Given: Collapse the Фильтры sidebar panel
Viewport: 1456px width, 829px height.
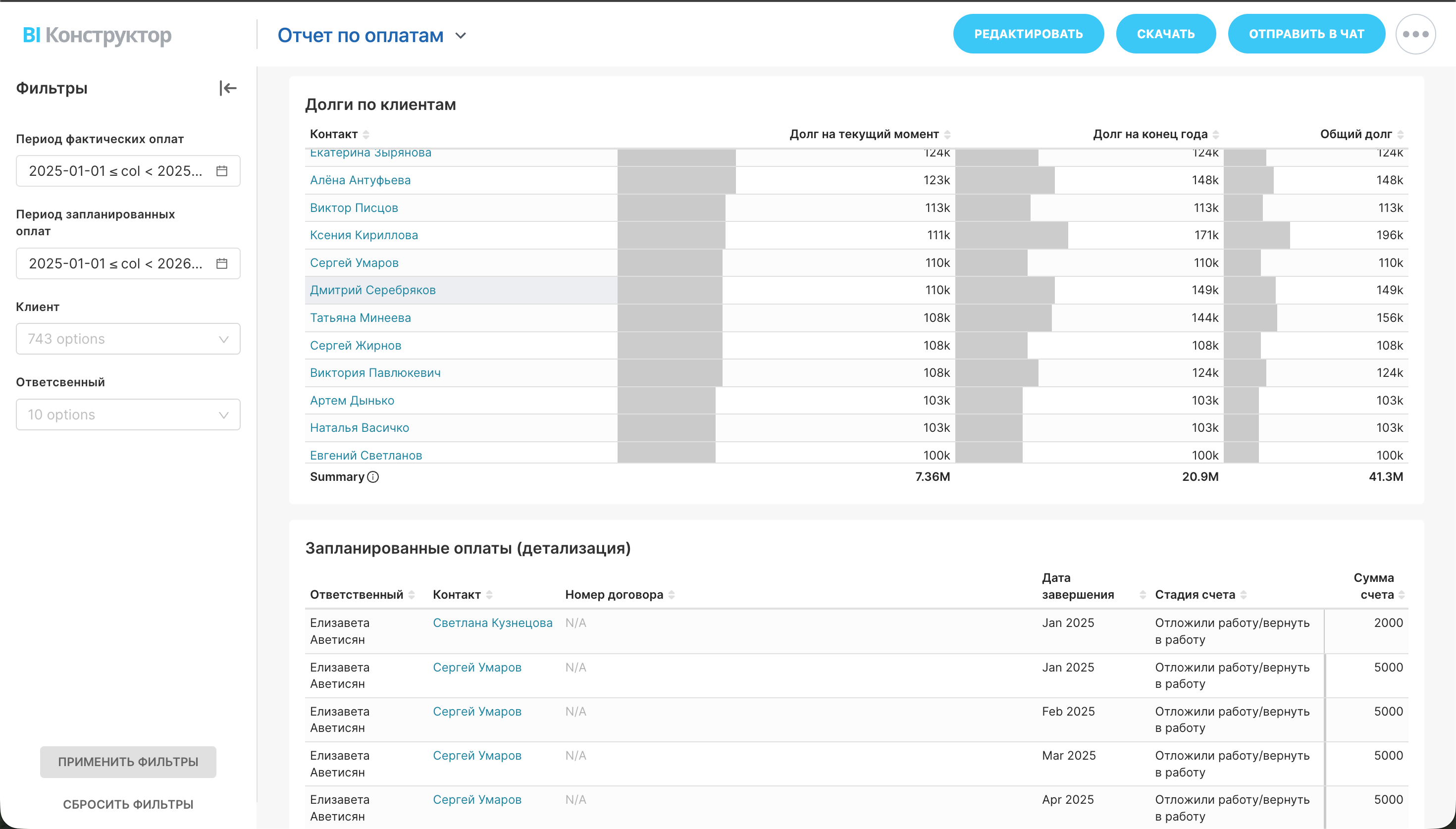Looking at the screenshot, I should 228,88.
